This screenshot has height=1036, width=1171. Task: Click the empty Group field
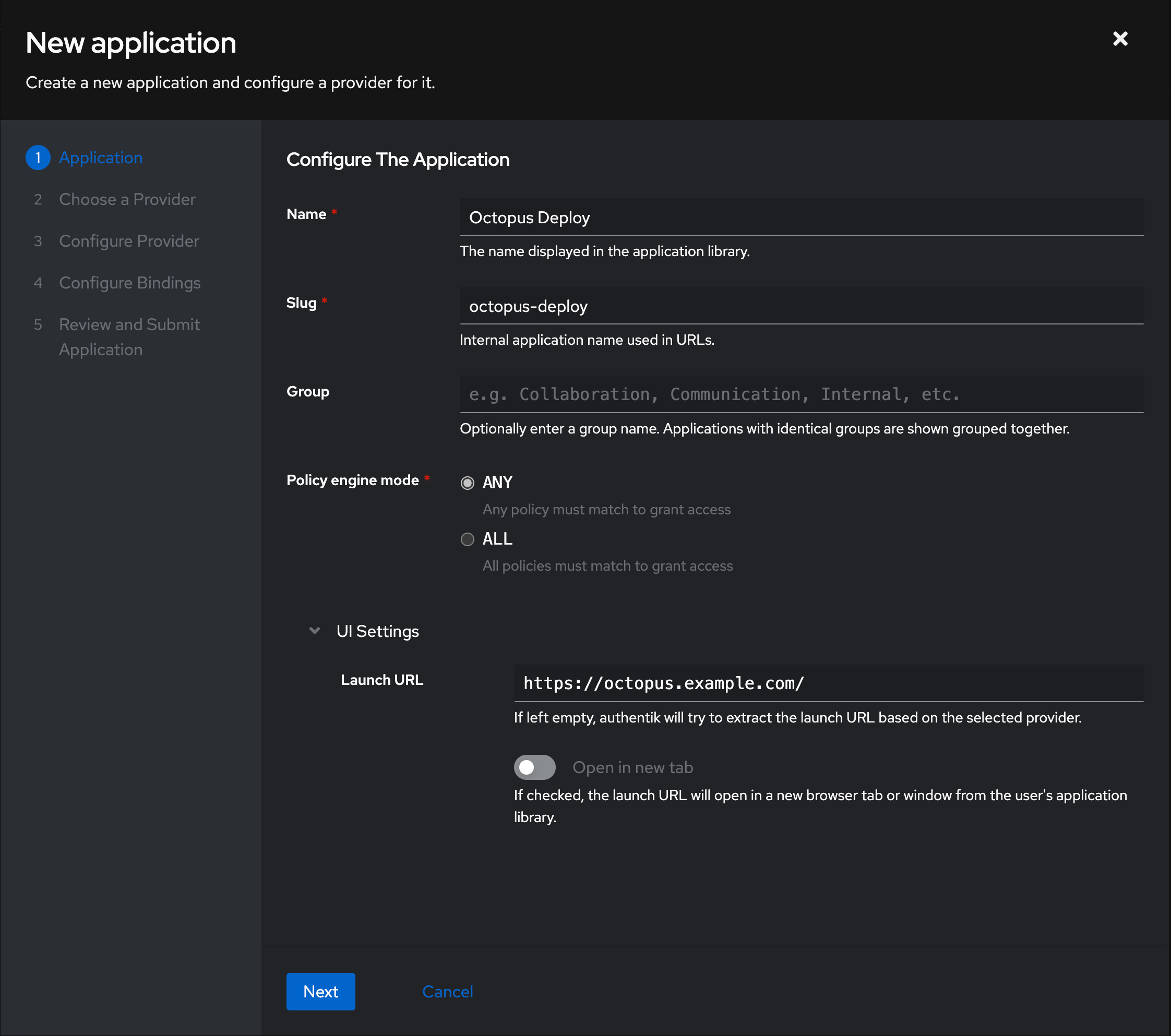click(801, 394)
